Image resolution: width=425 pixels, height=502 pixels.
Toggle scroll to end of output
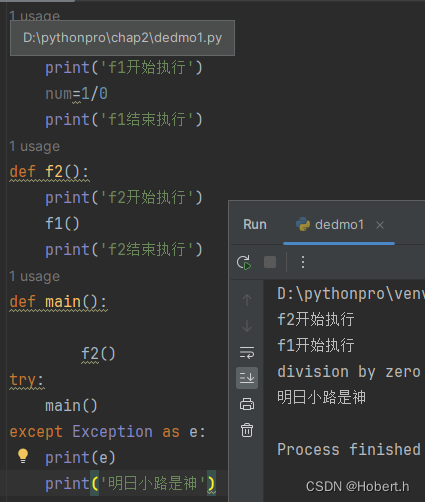click(x=247, y=378)
